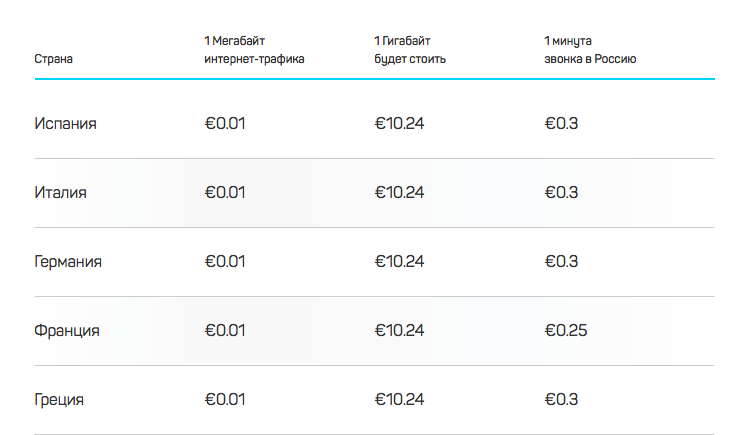Viewport: 736px width, 435px height.
Task: Select the Греция country name
Action: click(x=59, y=399)
